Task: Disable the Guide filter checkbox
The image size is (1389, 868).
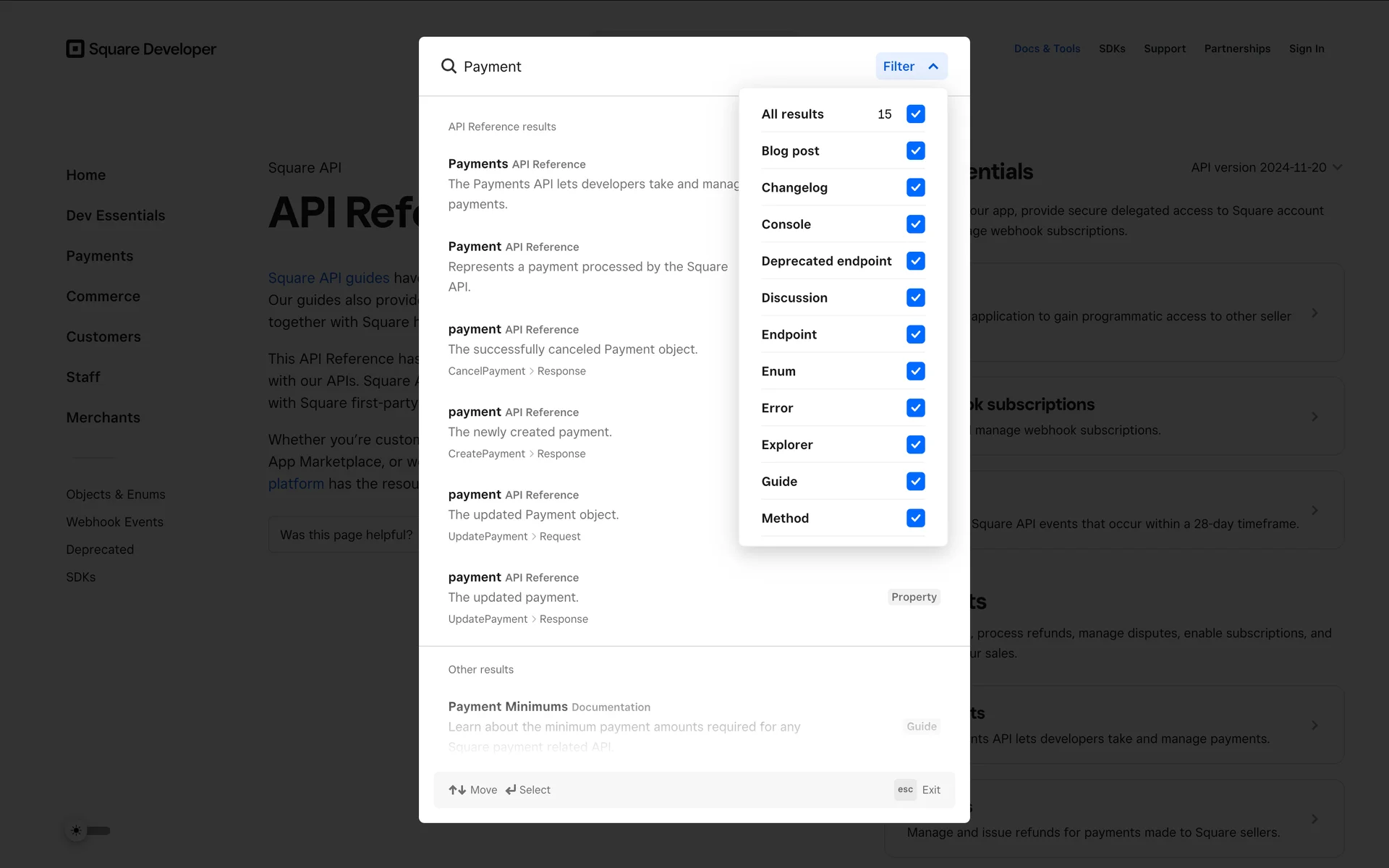Action: 915,482
